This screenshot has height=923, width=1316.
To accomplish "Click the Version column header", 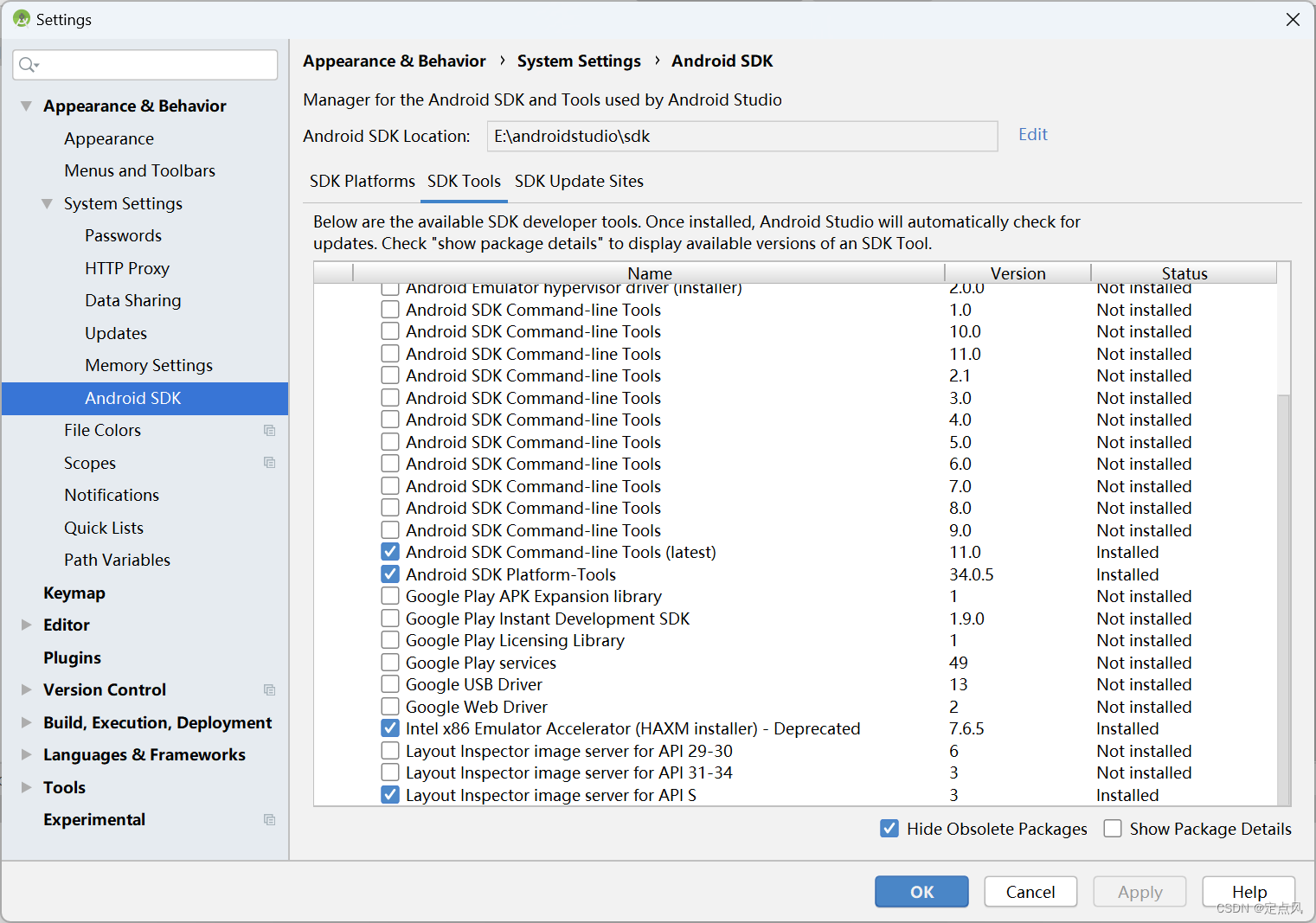I will [x=1017, y=272].
